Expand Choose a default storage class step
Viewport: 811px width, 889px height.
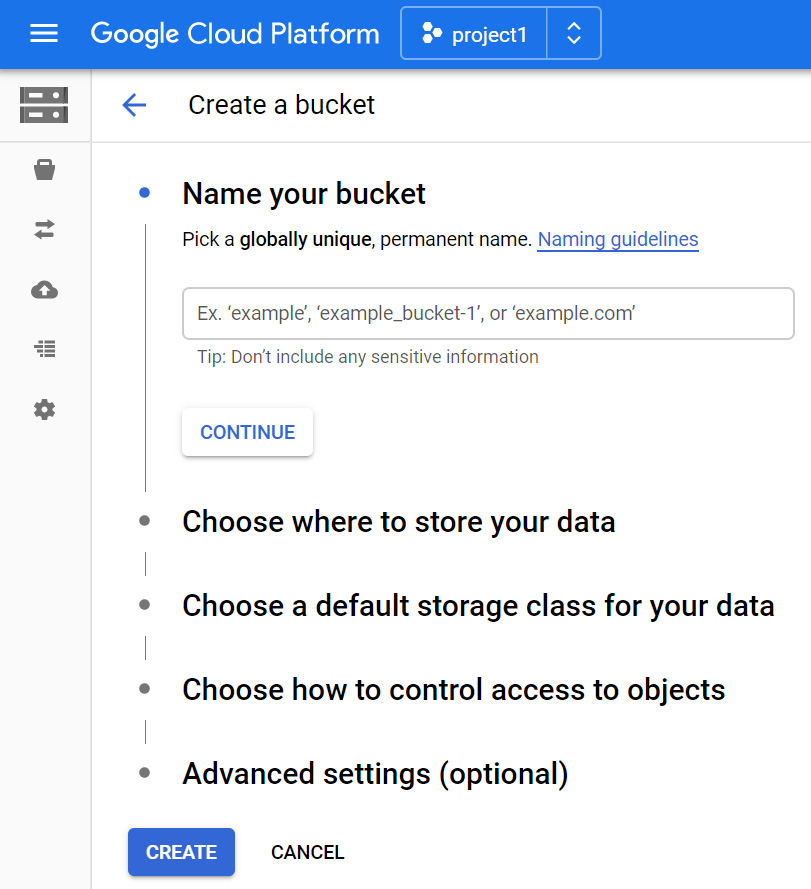pos(478,606)
